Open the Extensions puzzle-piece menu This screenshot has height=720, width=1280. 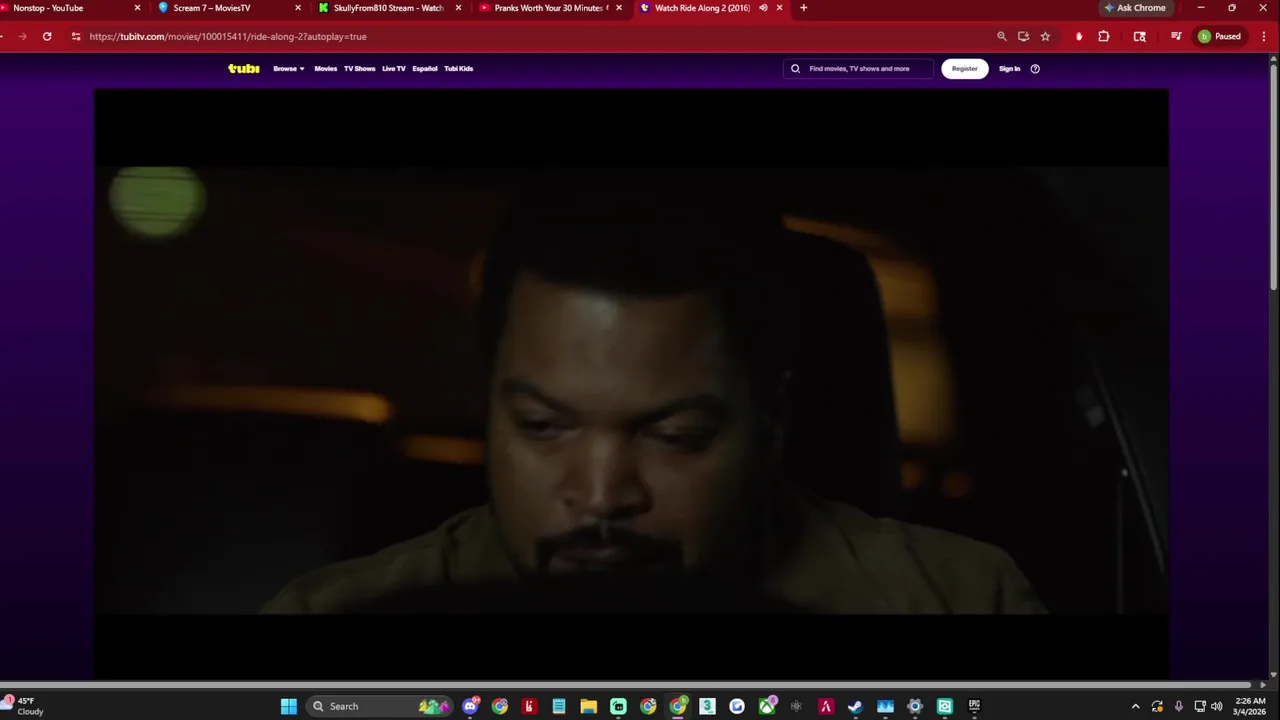pos(1104,36)
